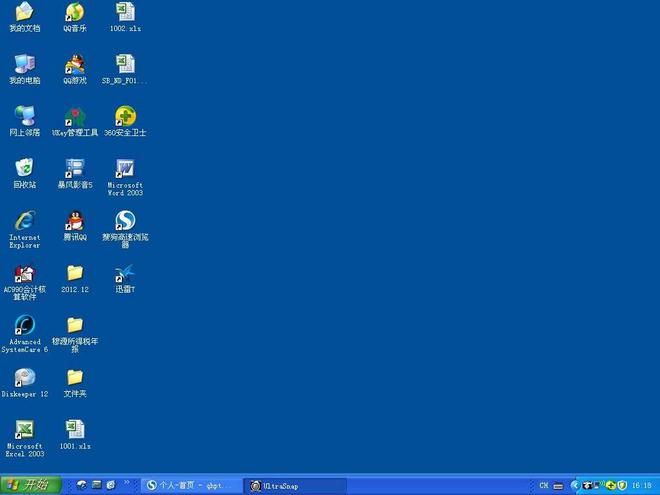
Task: Expand the hidden system tray icons arrow
Action: [575, 485]
